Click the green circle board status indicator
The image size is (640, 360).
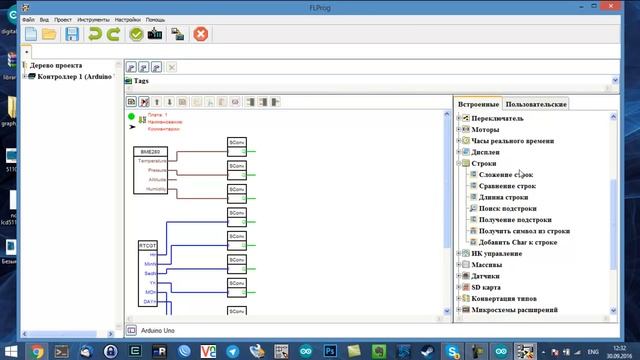click(x=131, y=116)
